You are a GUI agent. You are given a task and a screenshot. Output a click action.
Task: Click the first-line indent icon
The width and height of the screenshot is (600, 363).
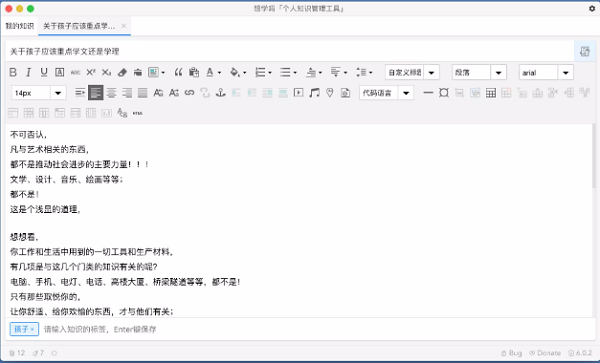(x=80, y=93)
